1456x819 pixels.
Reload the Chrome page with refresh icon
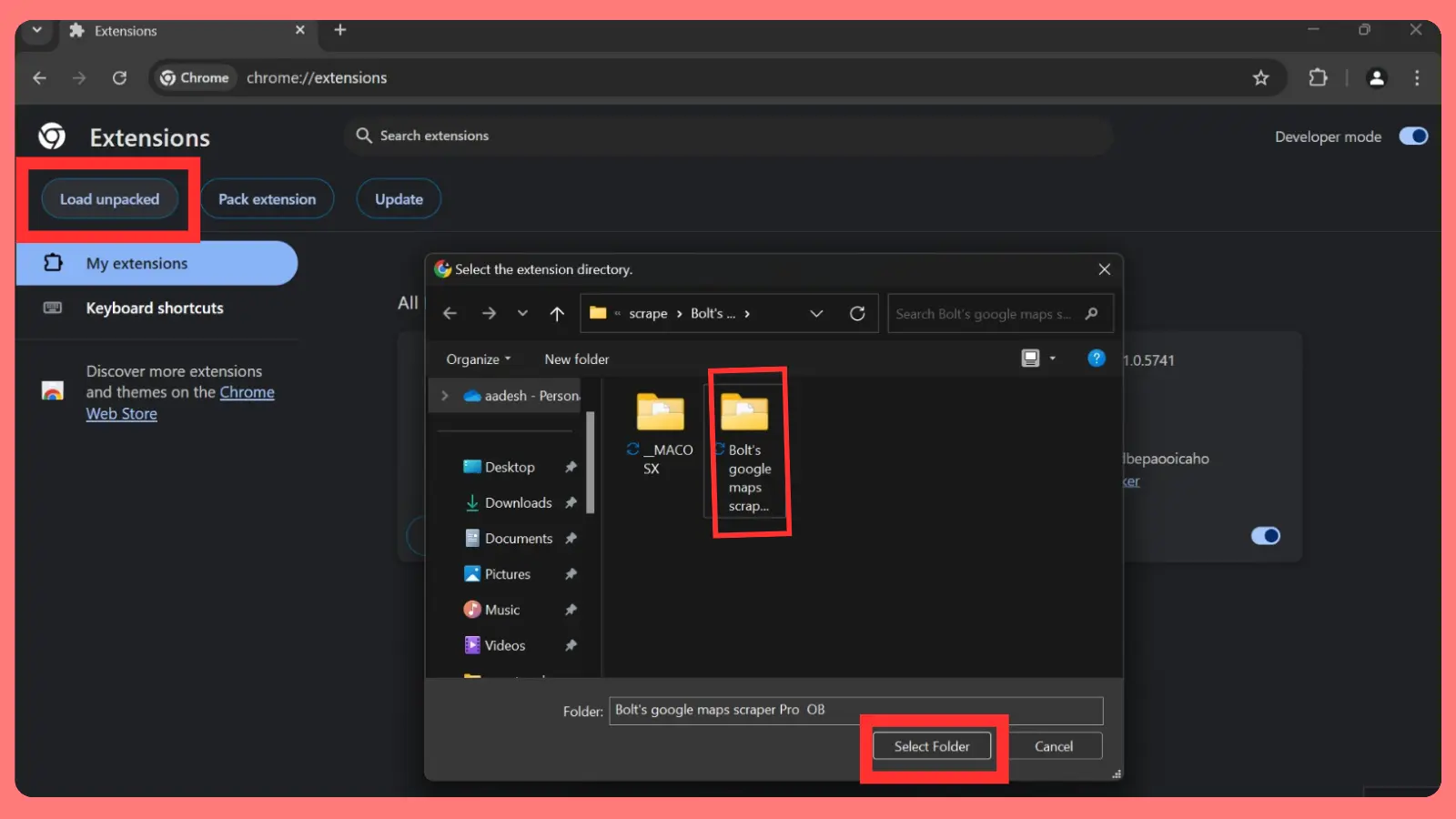pyautogui.click(x=119, y=78)
